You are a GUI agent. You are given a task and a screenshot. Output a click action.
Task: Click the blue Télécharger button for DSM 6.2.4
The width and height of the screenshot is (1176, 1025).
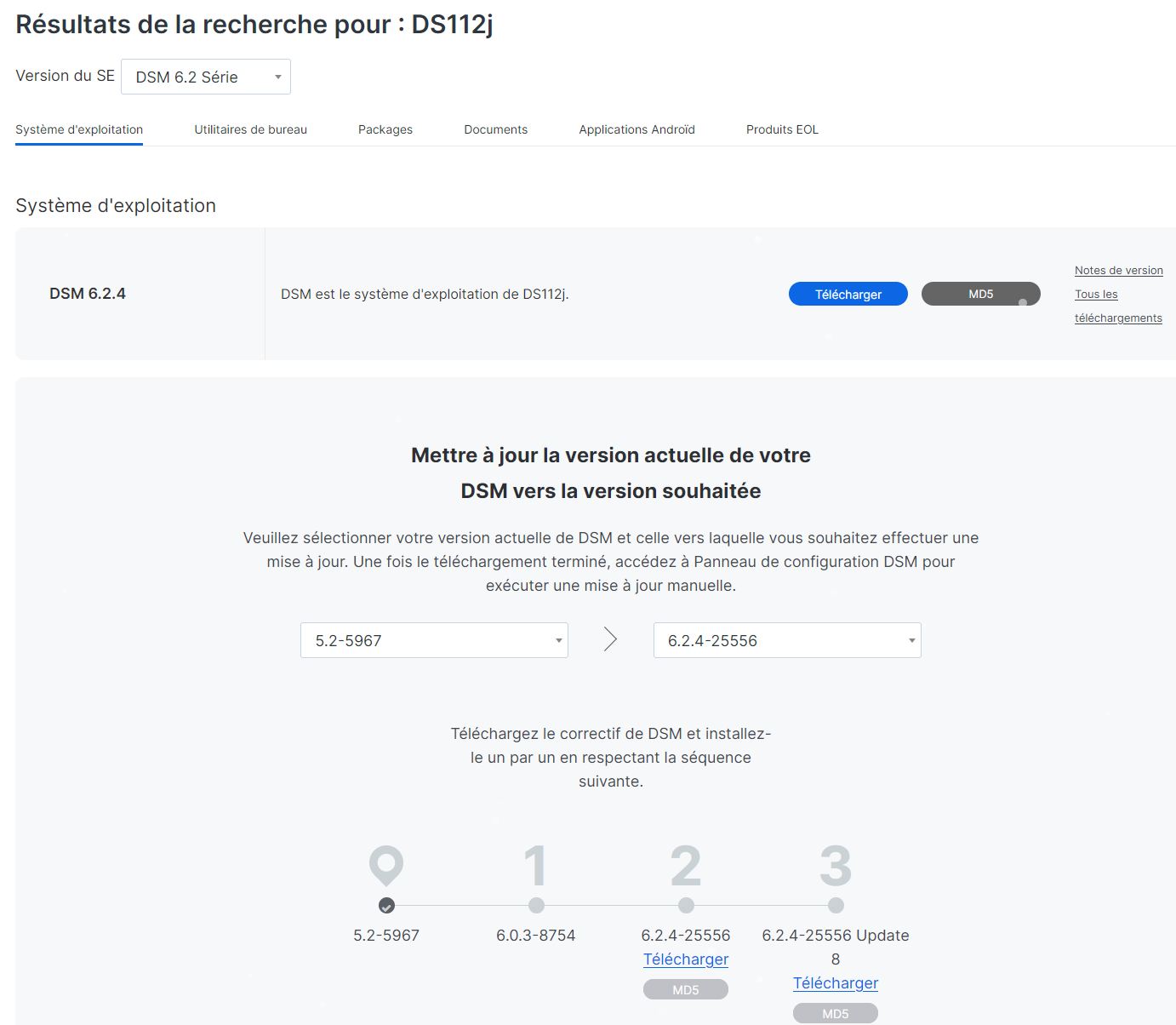848,294
